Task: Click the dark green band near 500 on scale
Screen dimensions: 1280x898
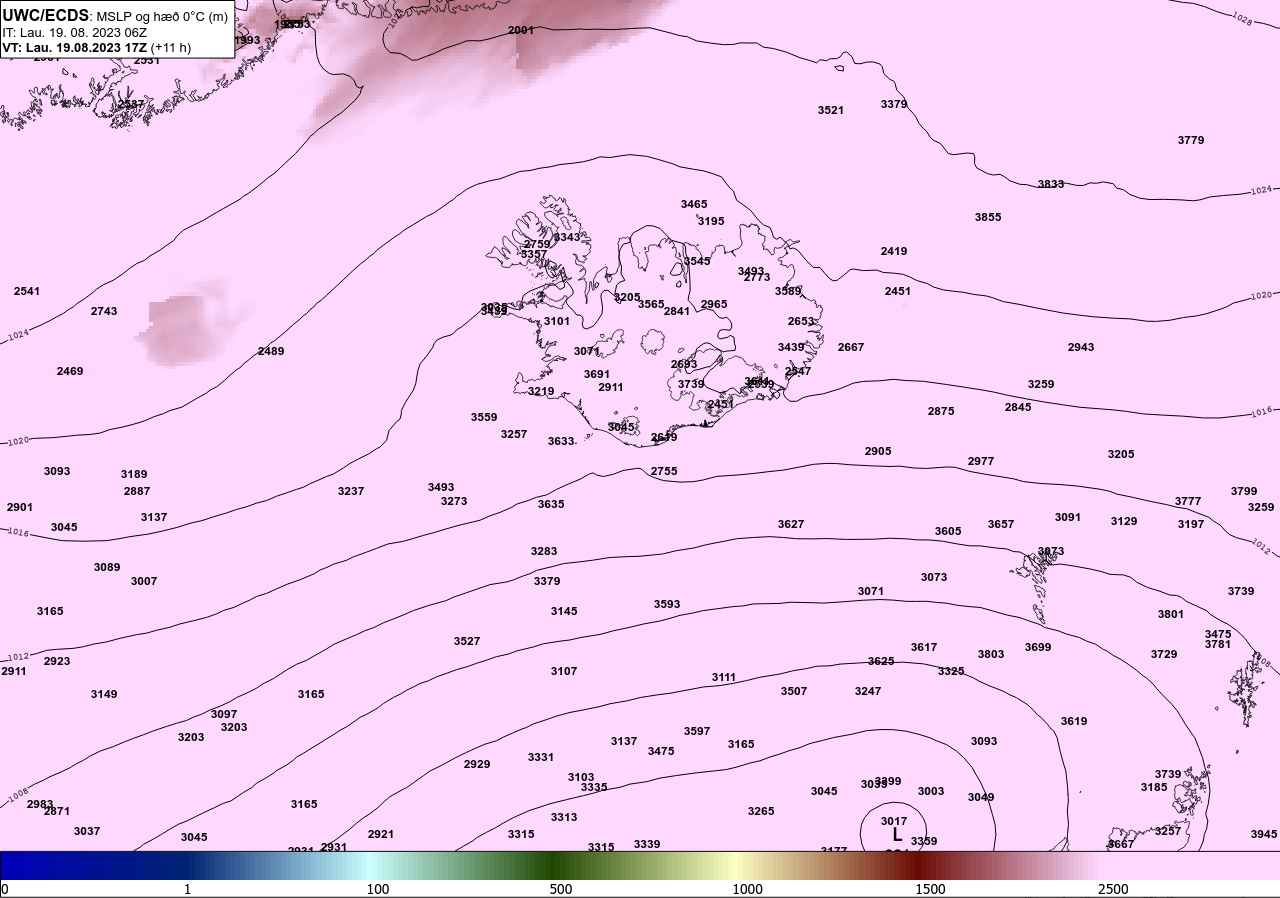Action: point(555,865)
